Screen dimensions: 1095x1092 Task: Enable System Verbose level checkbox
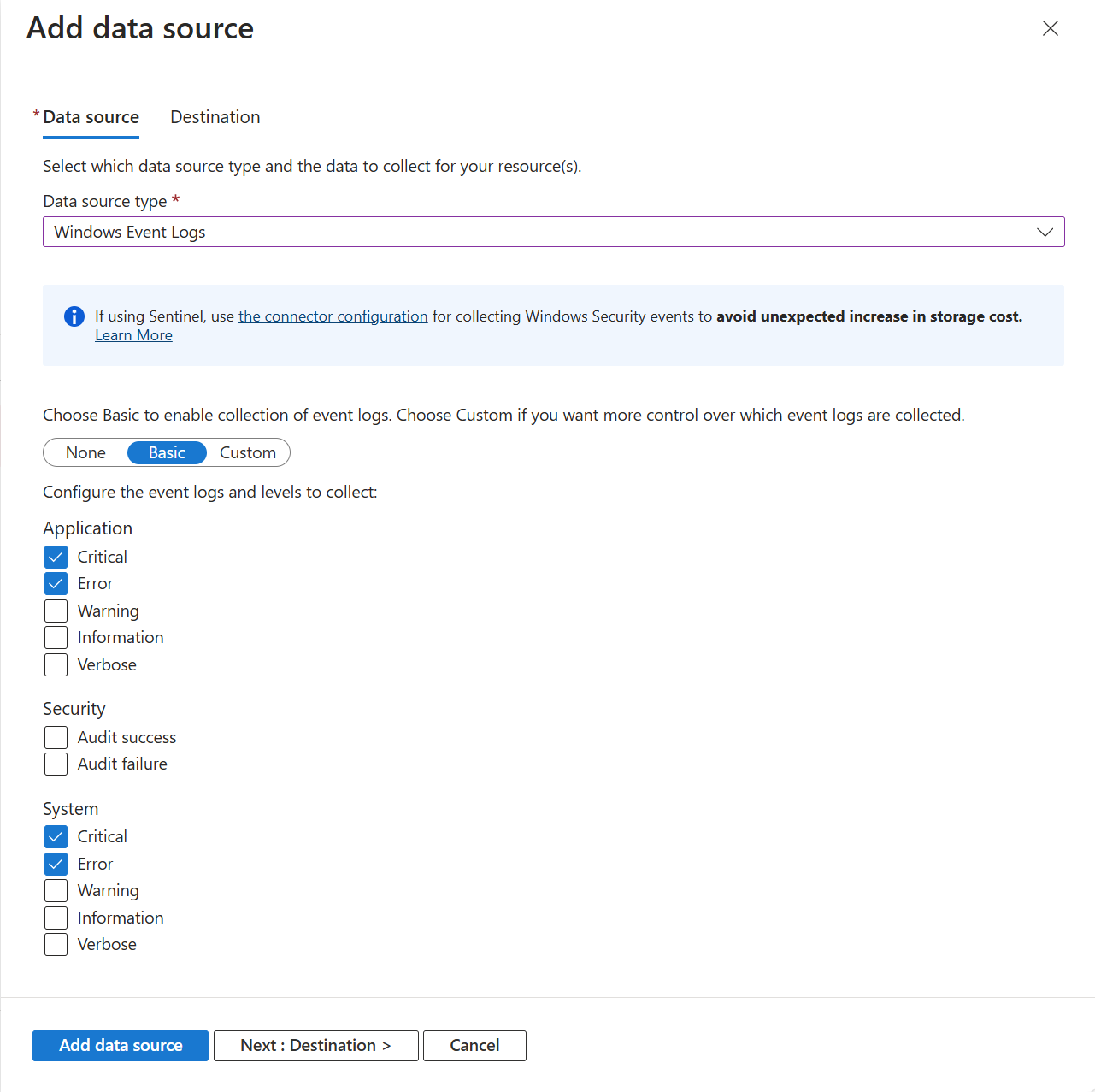point(56,944)
